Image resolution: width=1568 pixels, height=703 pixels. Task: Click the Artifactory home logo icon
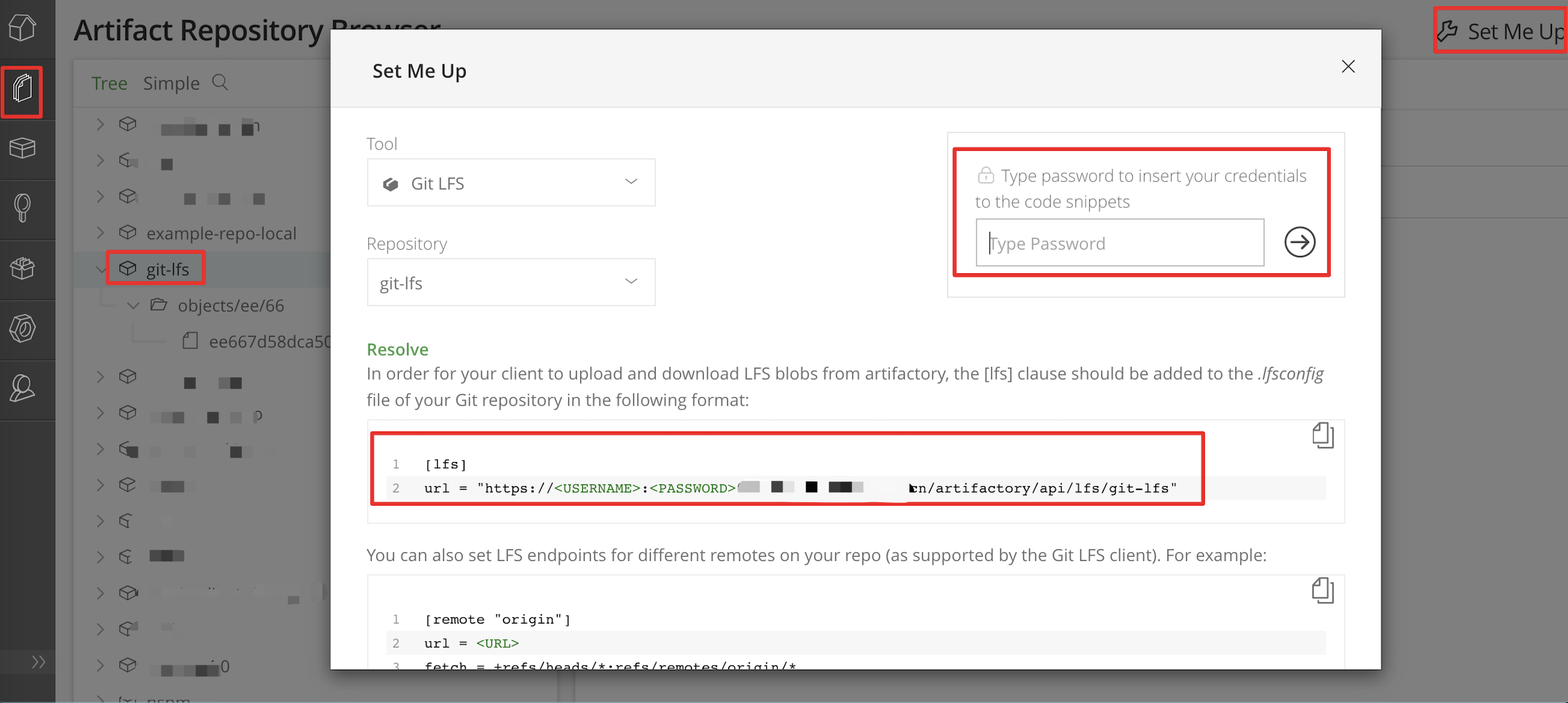22,28
